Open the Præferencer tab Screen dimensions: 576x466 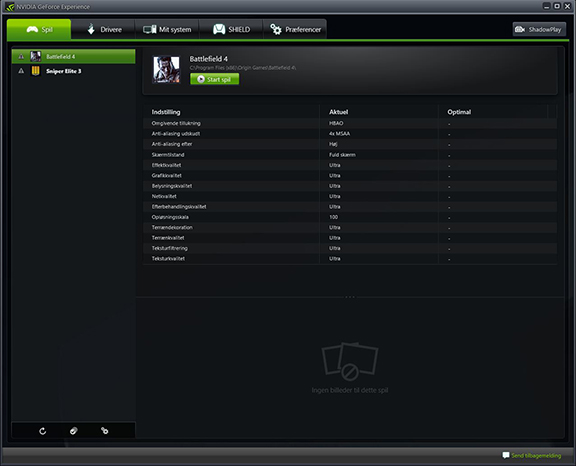(295, 29)
